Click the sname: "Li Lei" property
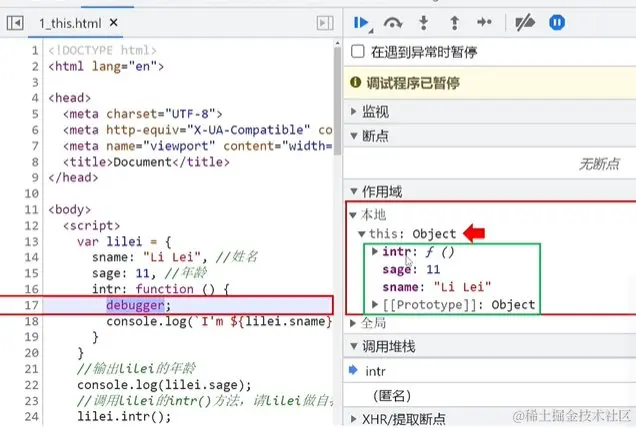The height and width of the screenshot is (428, 636). [x=436, y=287]
